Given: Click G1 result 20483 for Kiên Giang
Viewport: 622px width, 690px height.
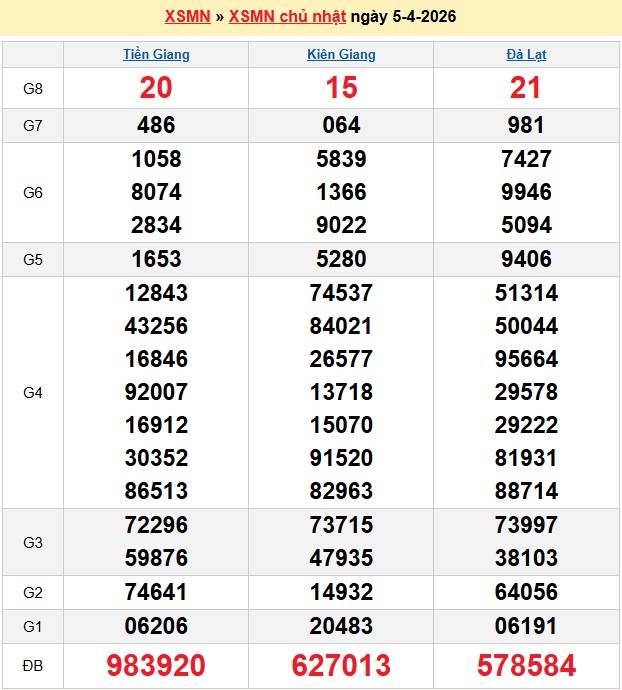Looking at the screenshot, I should [341, 626].
